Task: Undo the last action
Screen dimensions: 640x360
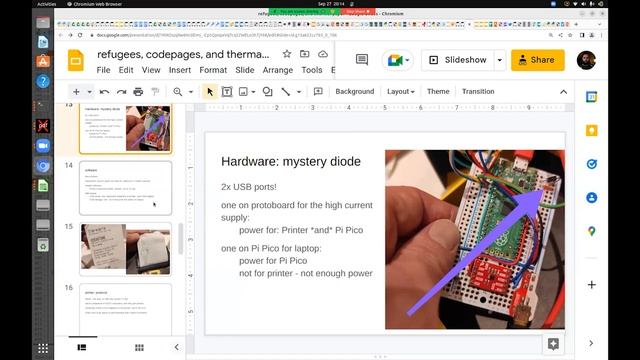Action: [x=104, y=92]
